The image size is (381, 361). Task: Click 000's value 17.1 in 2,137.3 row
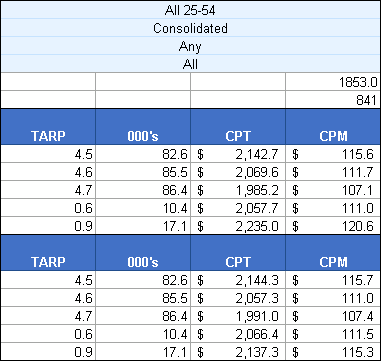[x=143, y=352]
